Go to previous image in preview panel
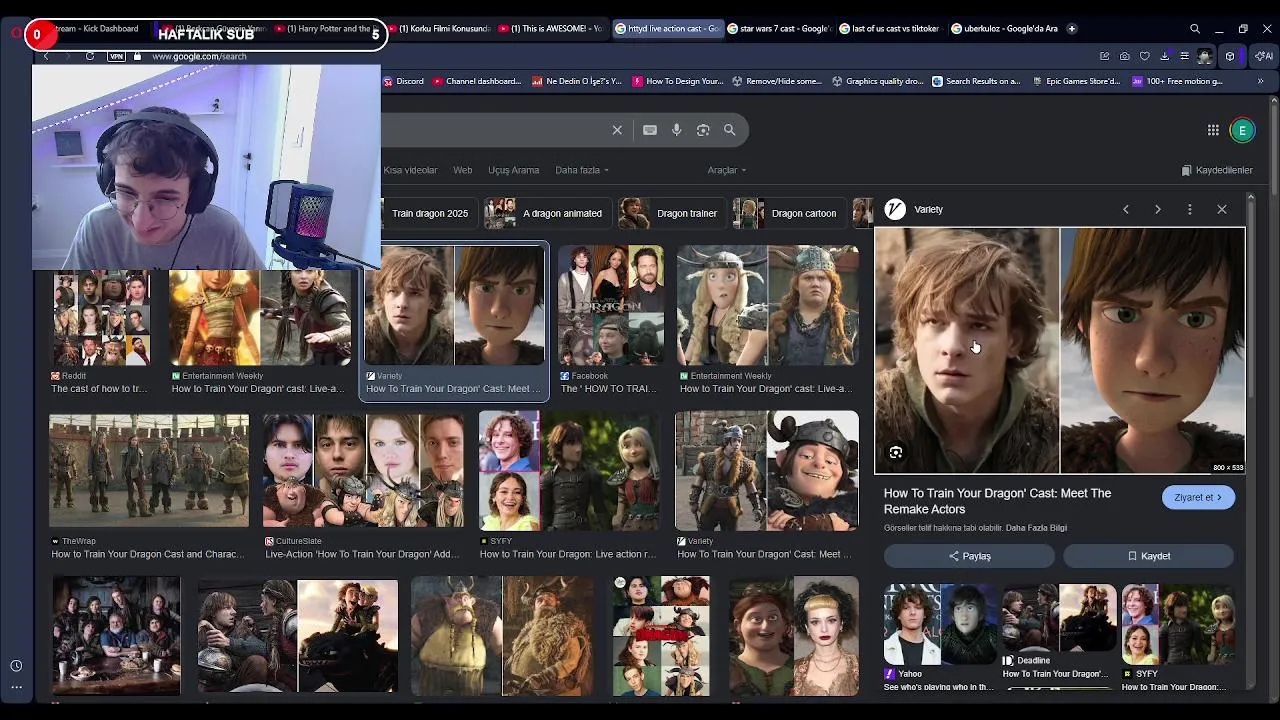 point(1126,209)
